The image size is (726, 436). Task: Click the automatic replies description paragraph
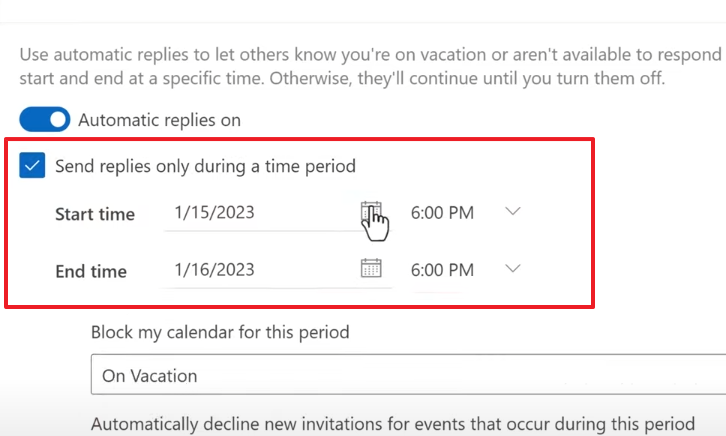click(370, 66)
